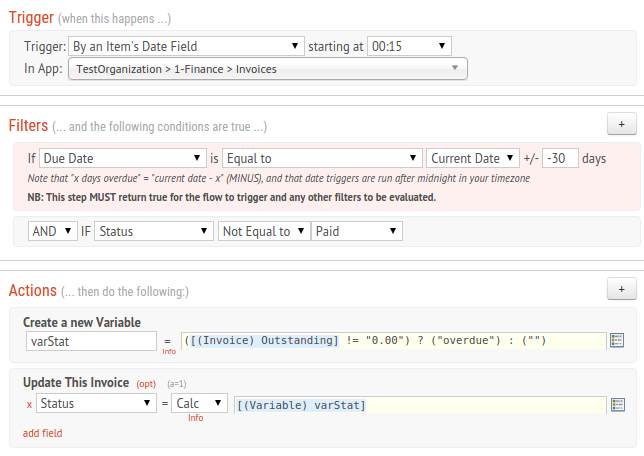The width and height of the screenshot is (644, 456).
Task: Open the Trigger type dropdown
Action: point(186,46)
